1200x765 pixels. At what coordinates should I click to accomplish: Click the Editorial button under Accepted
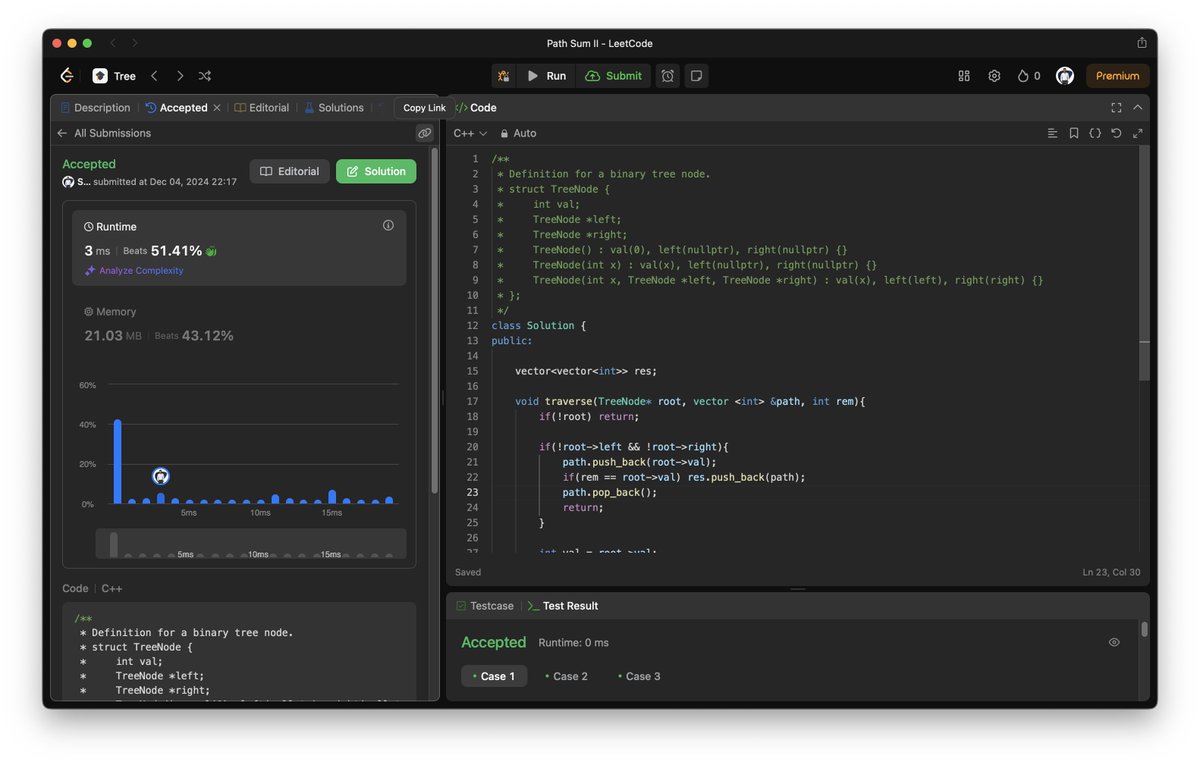[289, 172]
